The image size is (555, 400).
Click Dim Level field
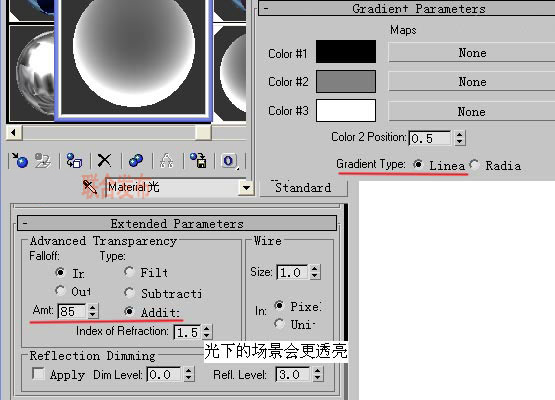pyautogui.click(x=165, y=374)
